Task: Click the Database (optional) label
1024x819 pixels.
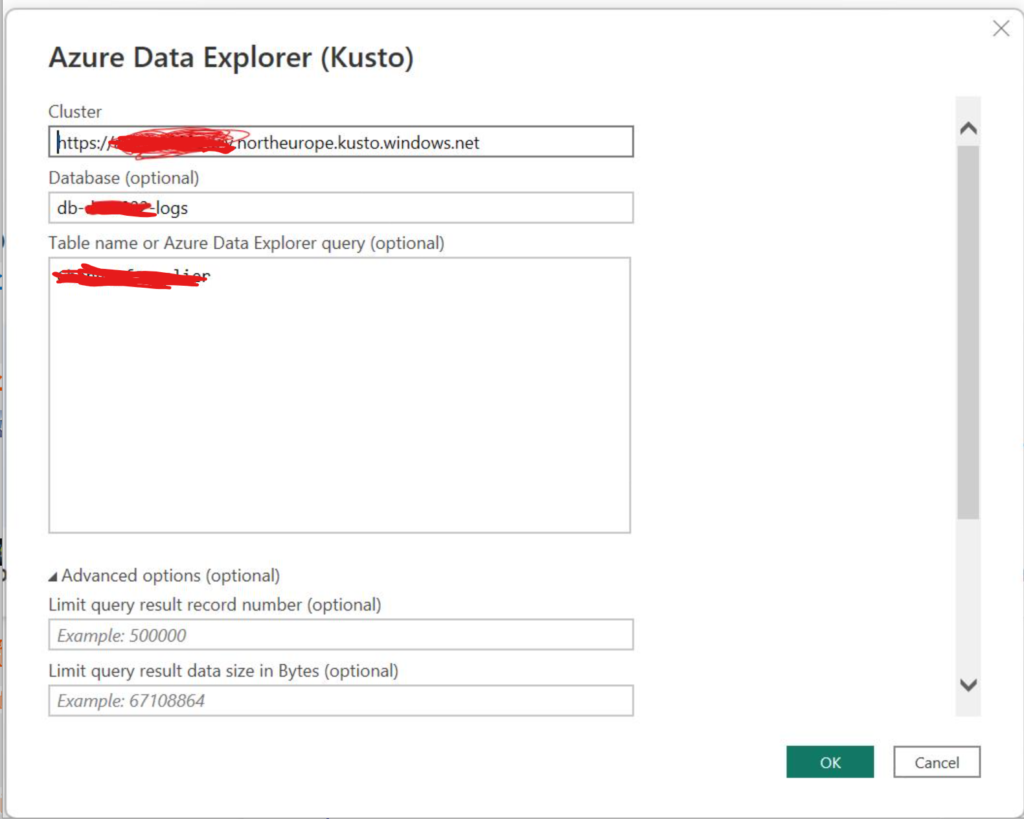Action: tap(124, 178)
